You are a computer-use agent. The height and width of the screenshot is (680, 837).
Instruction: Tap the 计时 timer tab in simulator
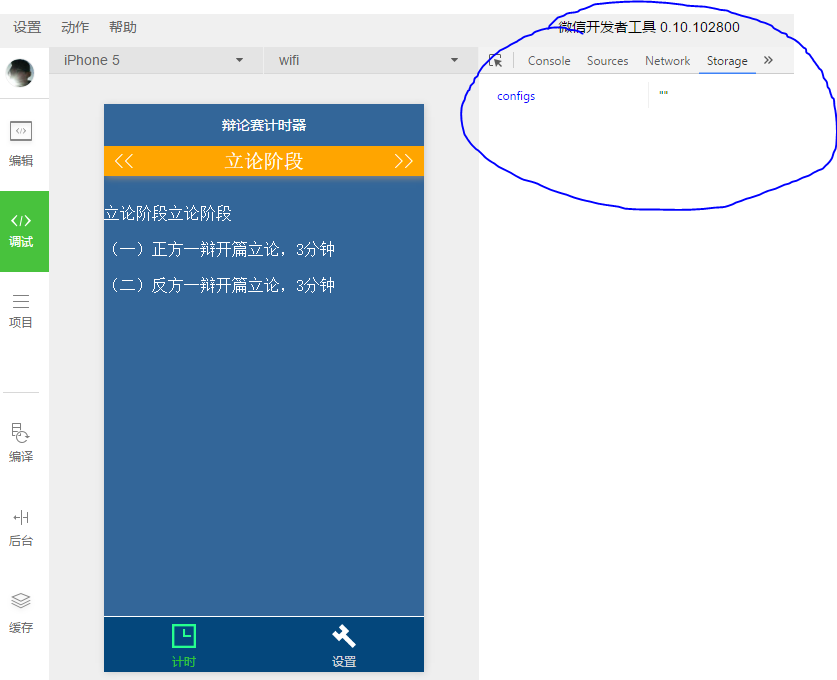pos(184,646)
